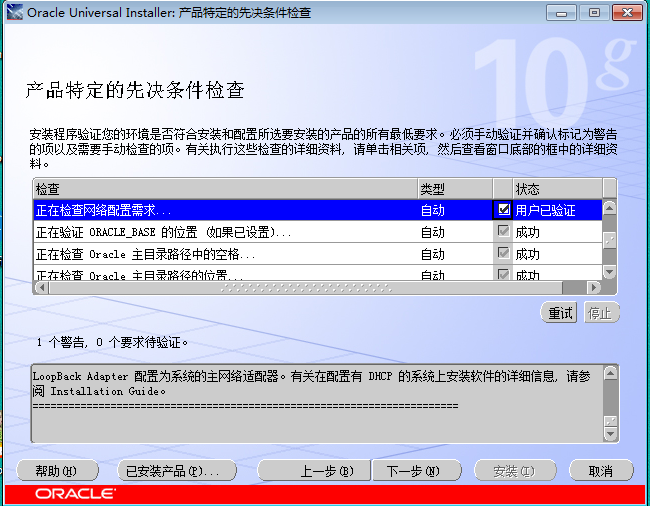
Task: Select the 正在检查网络配置需求 row
Action: point(318,210)
